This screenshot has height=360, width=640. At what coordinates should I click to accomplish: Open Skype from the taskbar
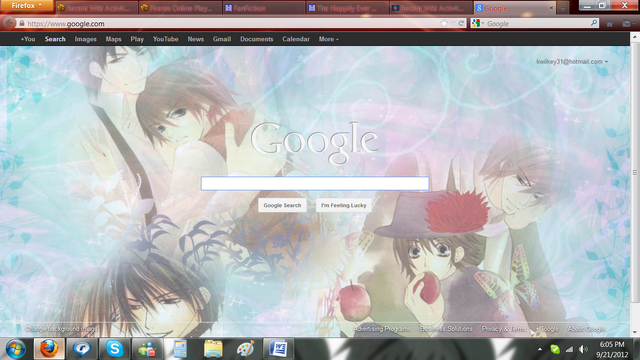(115, 349)
